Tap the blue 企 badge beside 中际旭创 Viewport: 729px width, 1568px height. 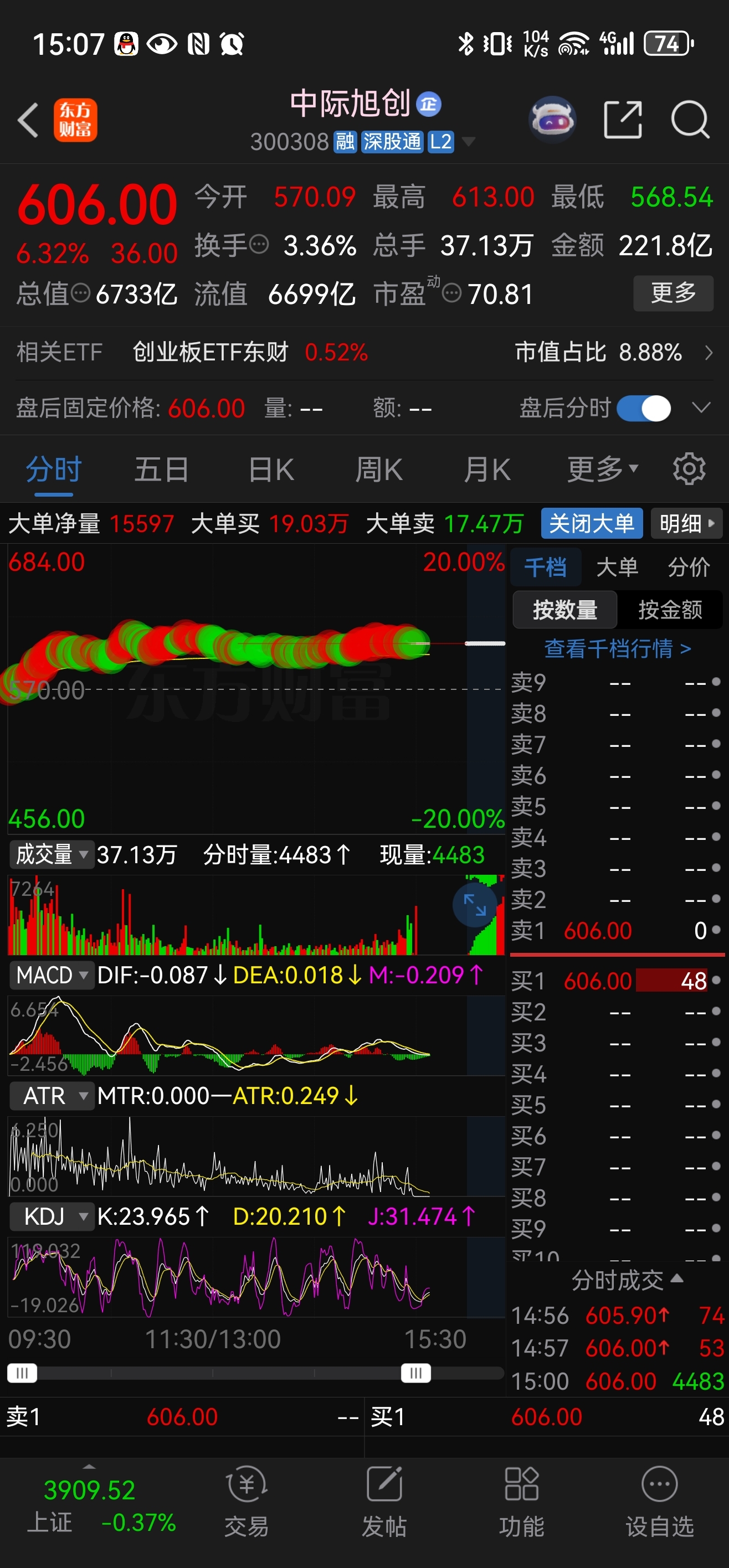(428, 104)
